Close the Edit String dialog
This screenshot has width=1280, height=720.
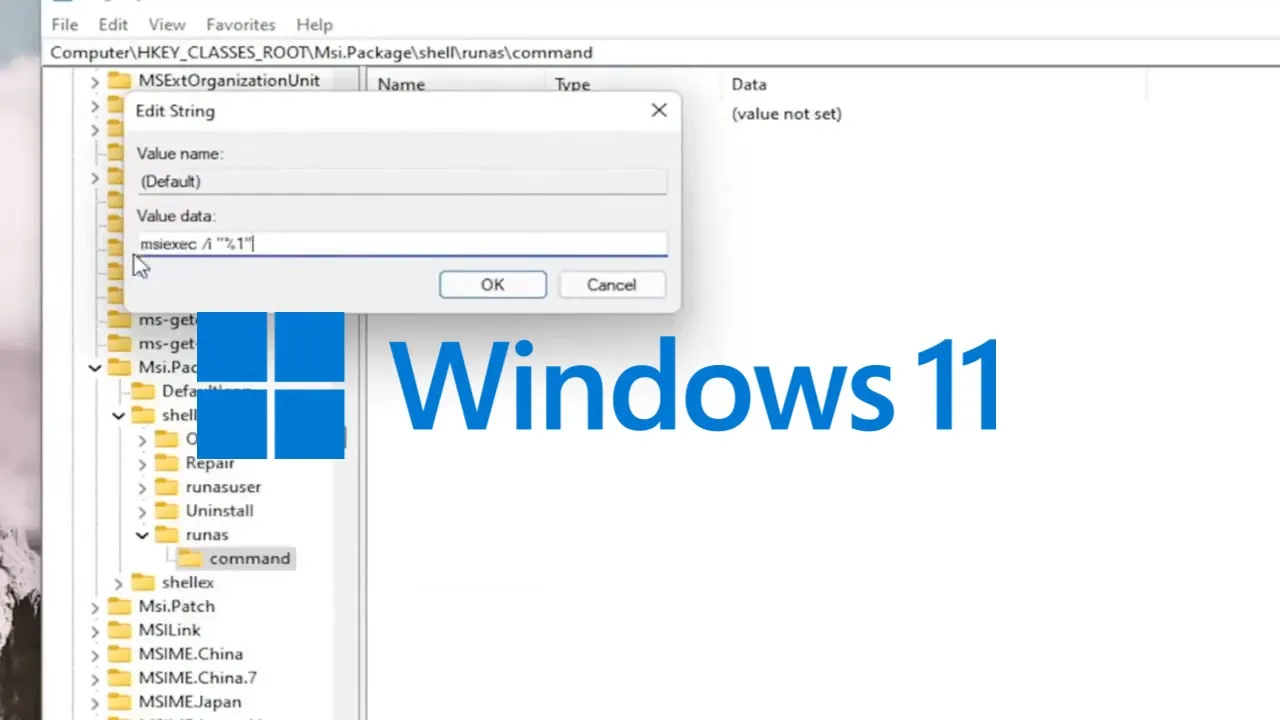click(659, 110)
